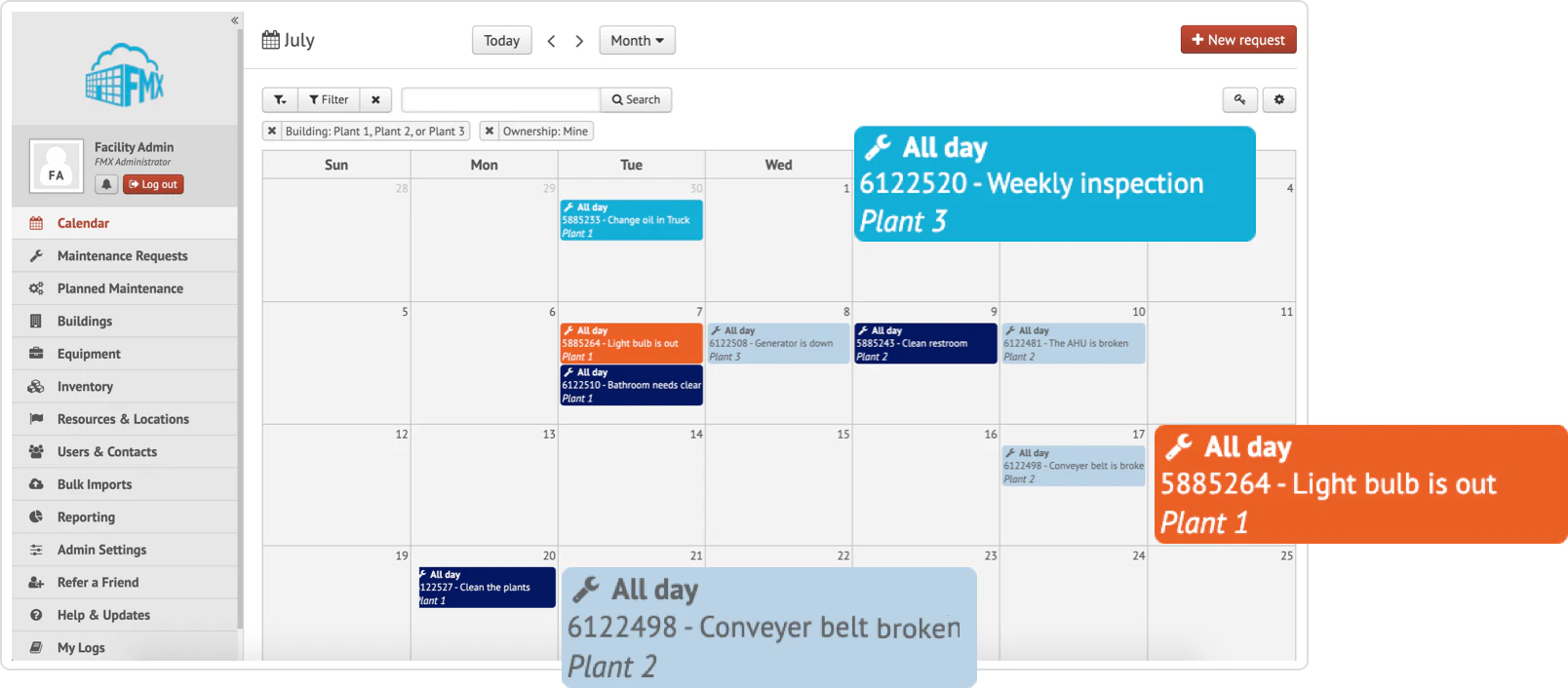
Task: Open the Reporting pie chart icon
Action: [36, 516]
